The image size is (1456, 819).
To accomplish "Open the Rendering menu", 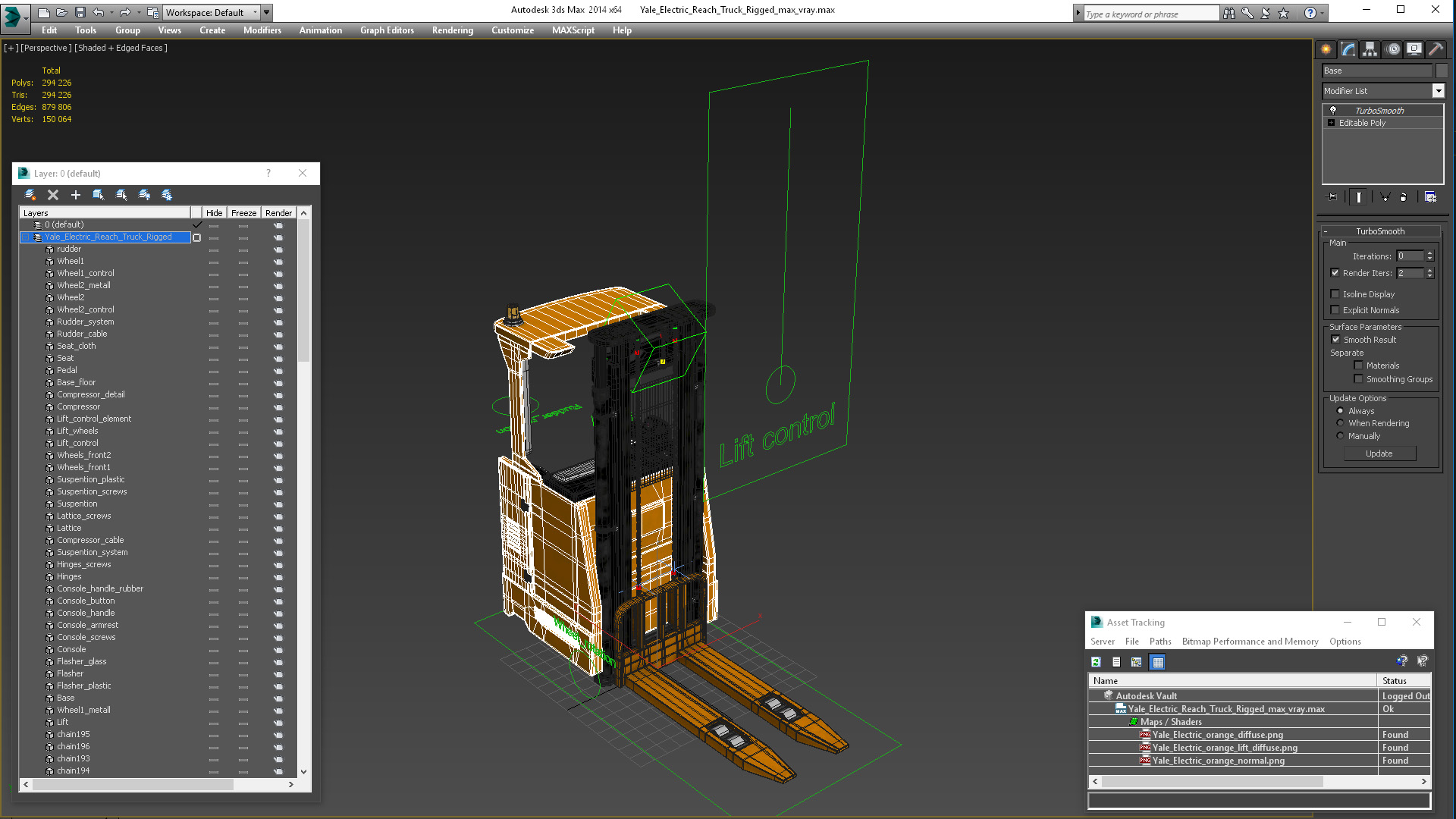I will pos(452,30).
